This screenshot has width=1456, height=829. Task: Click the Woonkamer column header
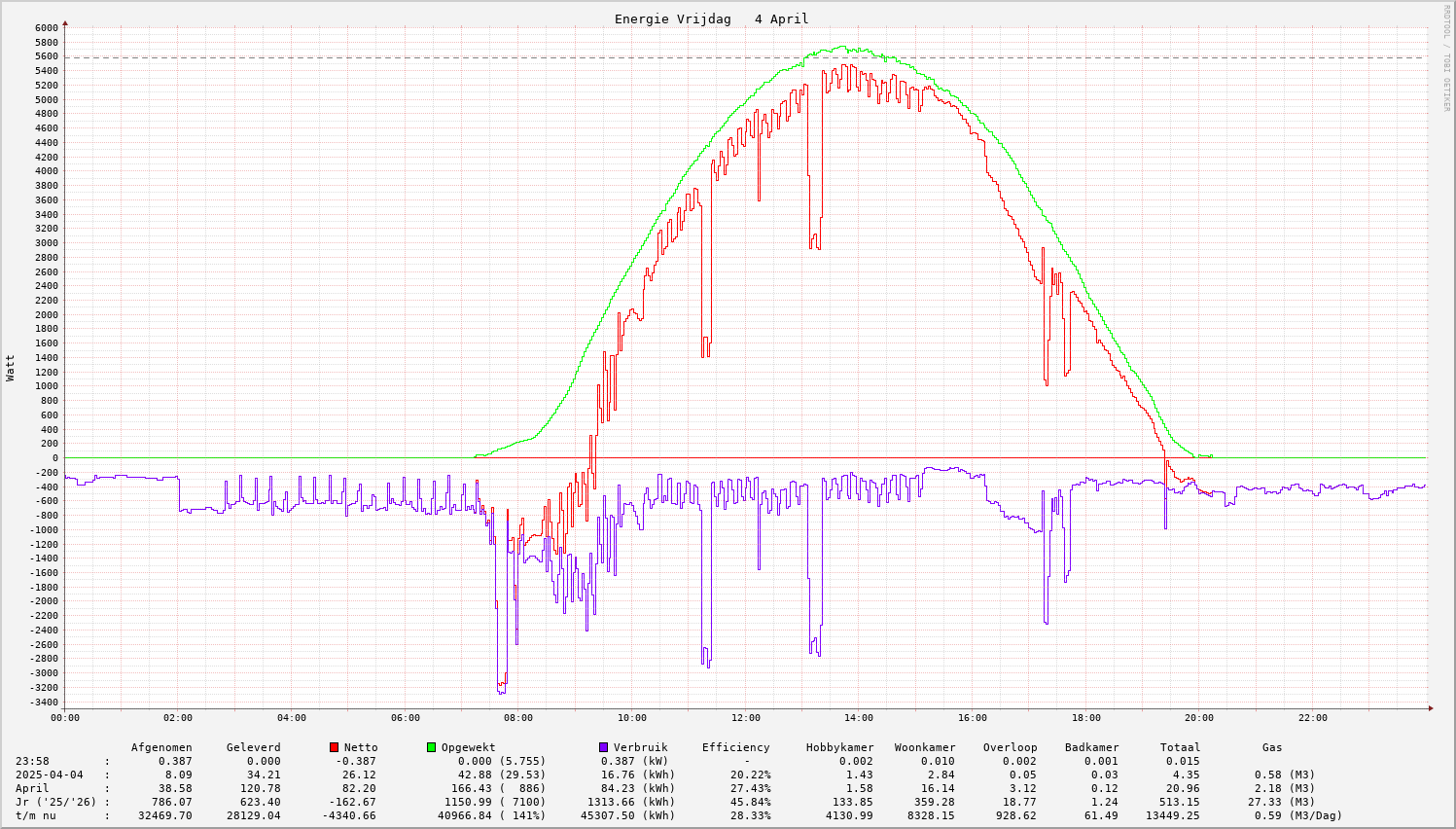tap(925, 747)
